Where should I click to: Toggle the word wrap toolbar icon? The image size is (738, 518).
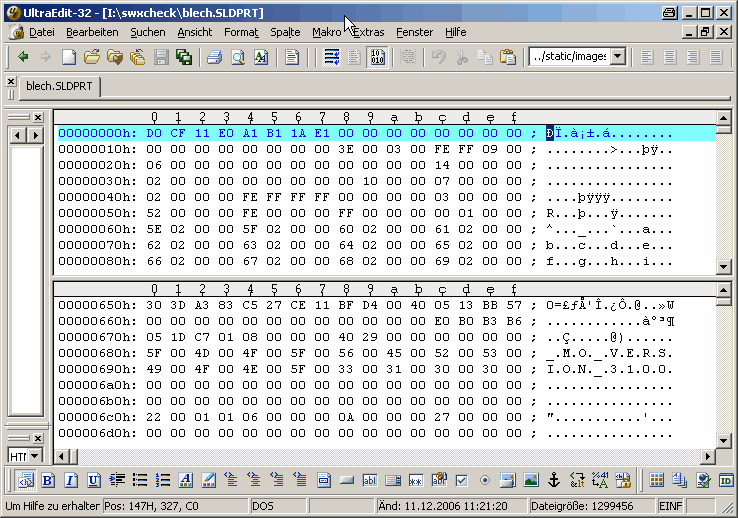(x=331, y=57)
